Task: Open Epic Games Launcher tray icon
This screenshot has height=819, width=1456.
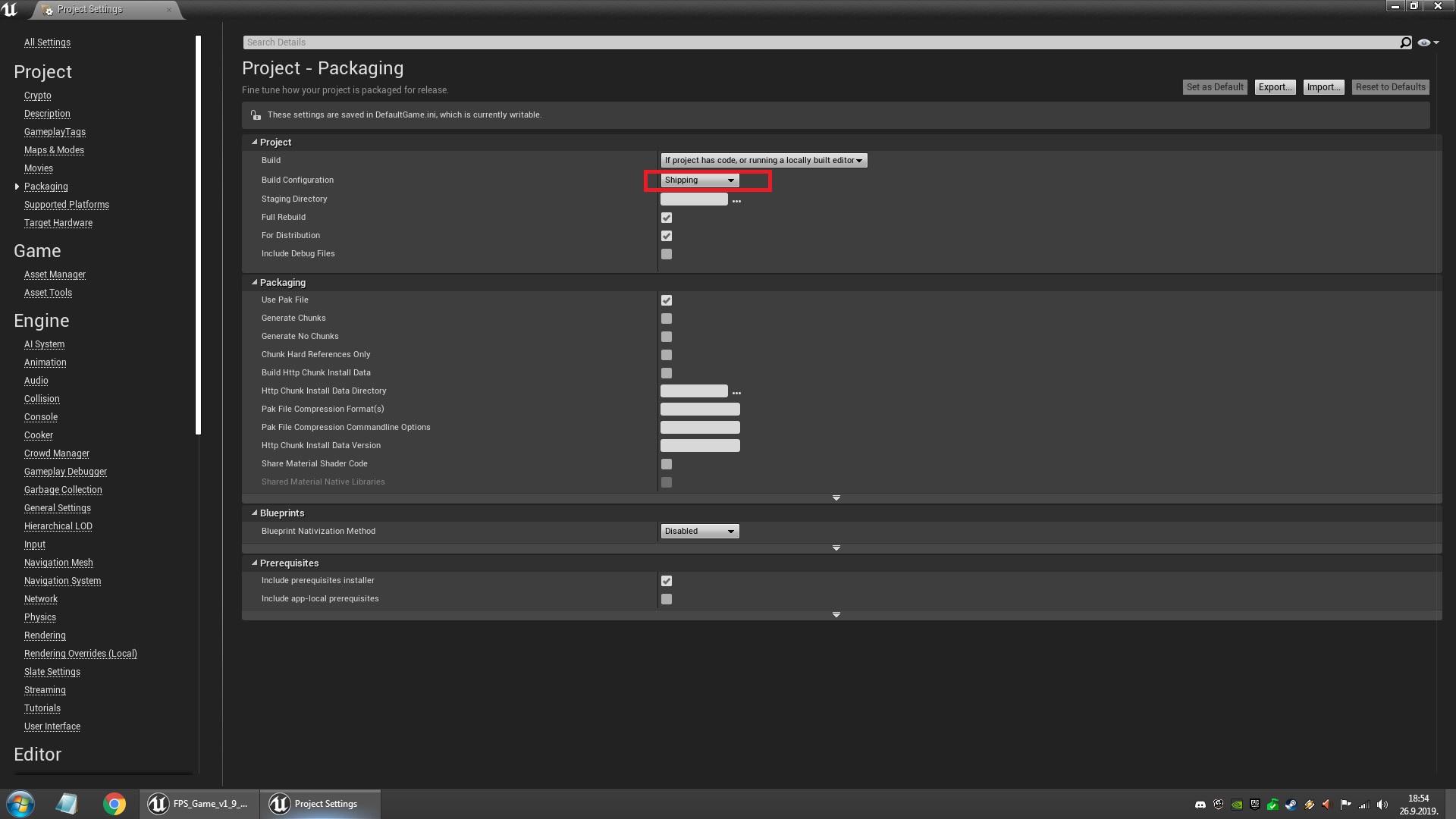Action: click(1255, 804)
